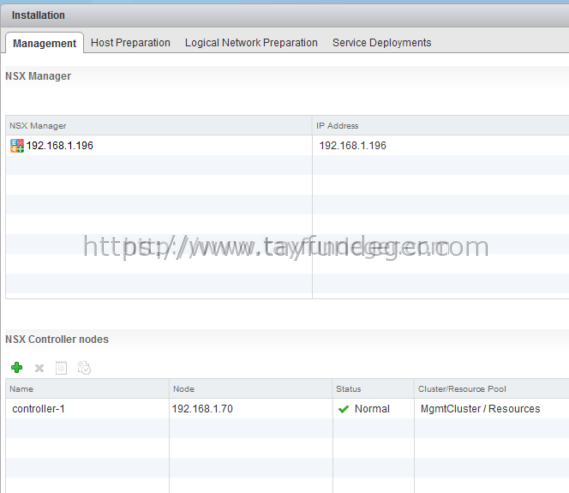The height and width of the screenshot is (493, 569).
Task: Click the node address 192.168.1.70
Action: point(202,409)
